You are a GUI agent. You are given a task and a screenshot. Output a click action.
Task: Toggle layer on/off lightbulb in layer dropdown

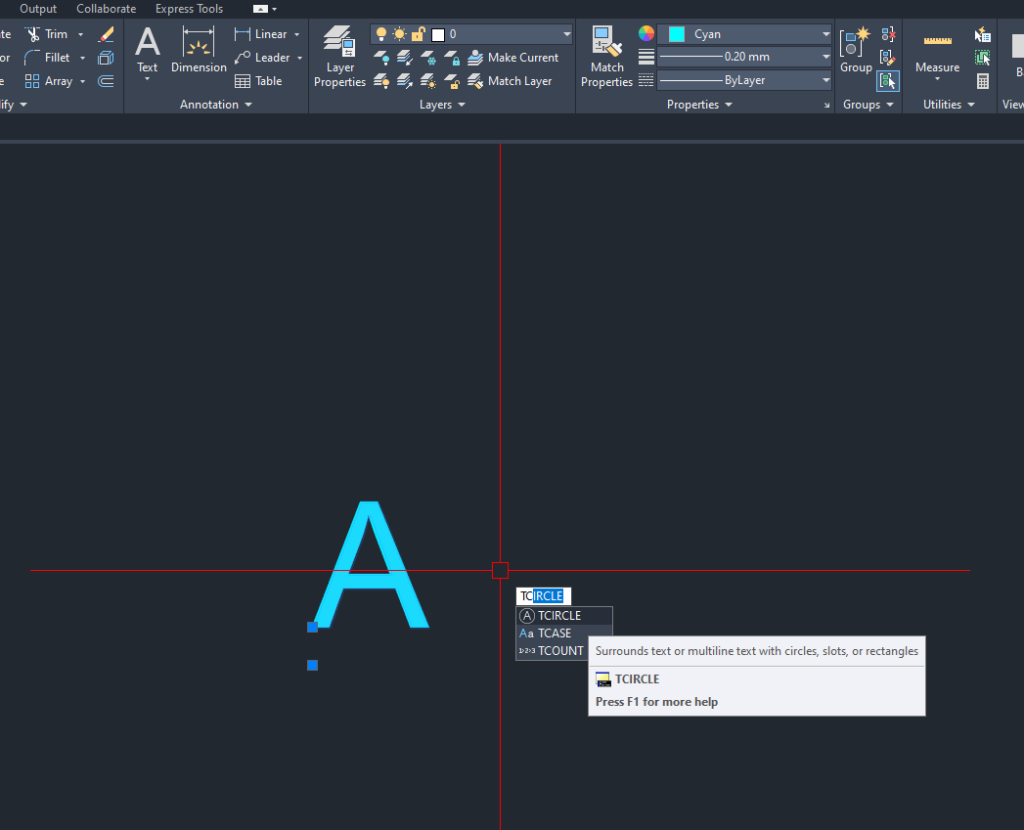[381, 34]
